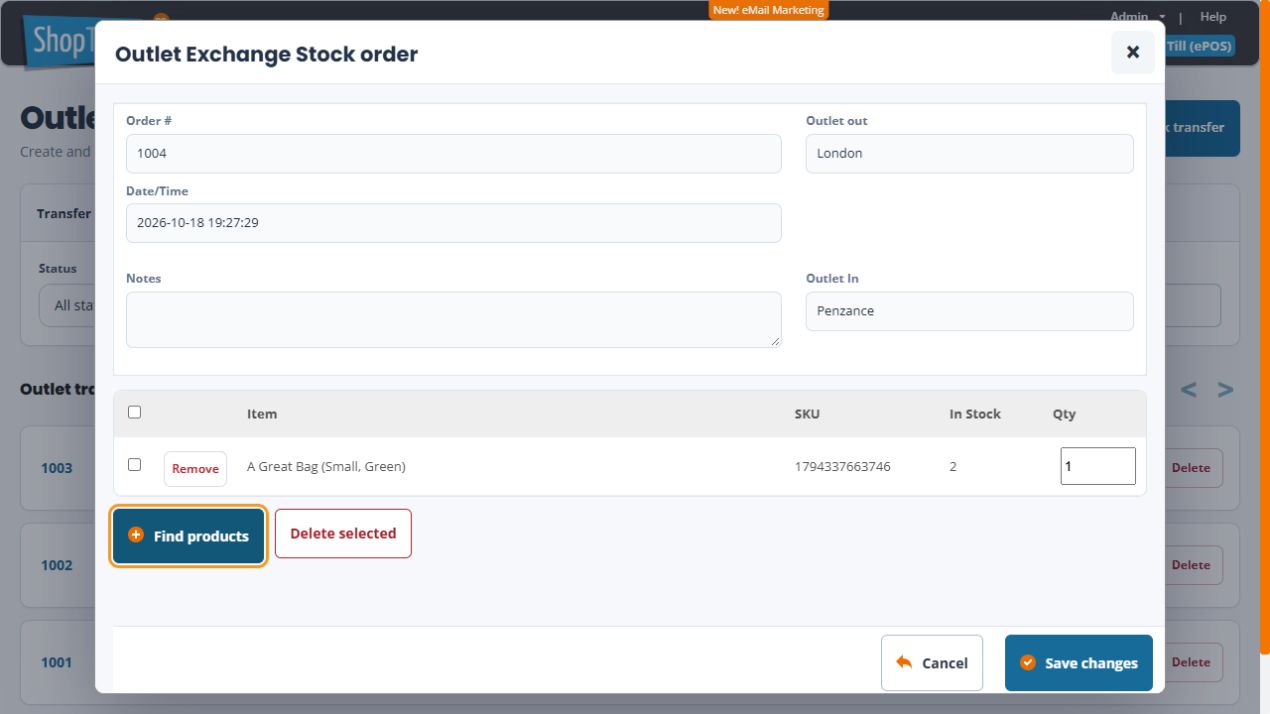This screenshot has width=1270, height=714.
Task: Open the Till (ePOS) button behind the dialog
Action: [1200, 46]
